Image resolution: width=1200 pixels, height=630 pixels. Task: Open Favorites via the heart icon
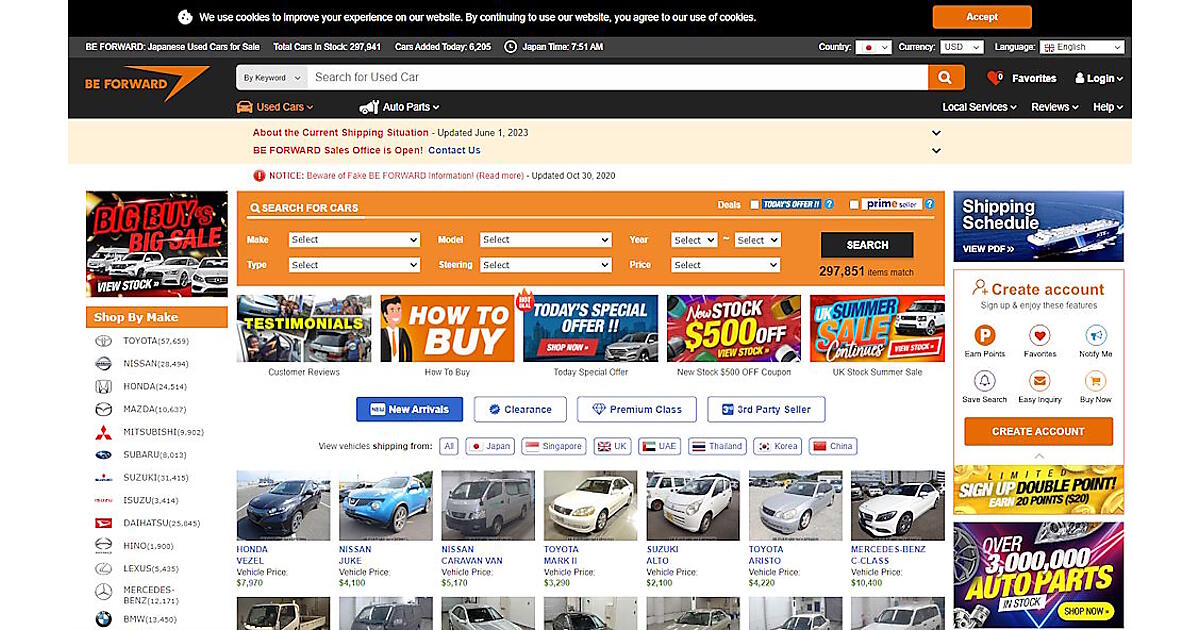(995, 78)
